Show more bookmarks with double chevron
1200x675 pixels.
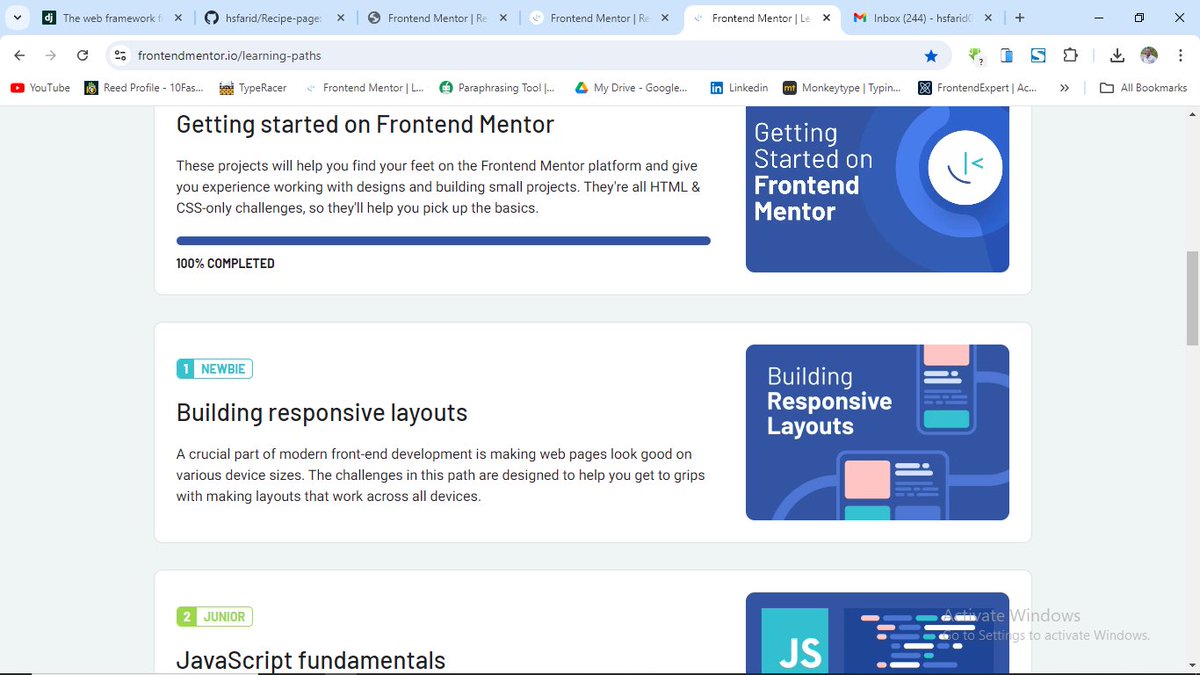point(1064,88)
